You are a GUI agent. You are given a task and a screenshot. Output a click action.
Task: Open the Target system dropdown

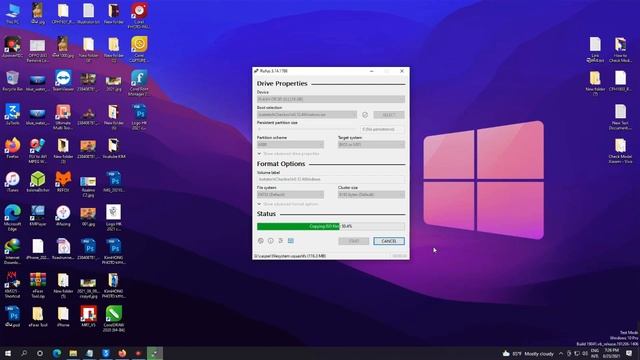coord(371,144)
